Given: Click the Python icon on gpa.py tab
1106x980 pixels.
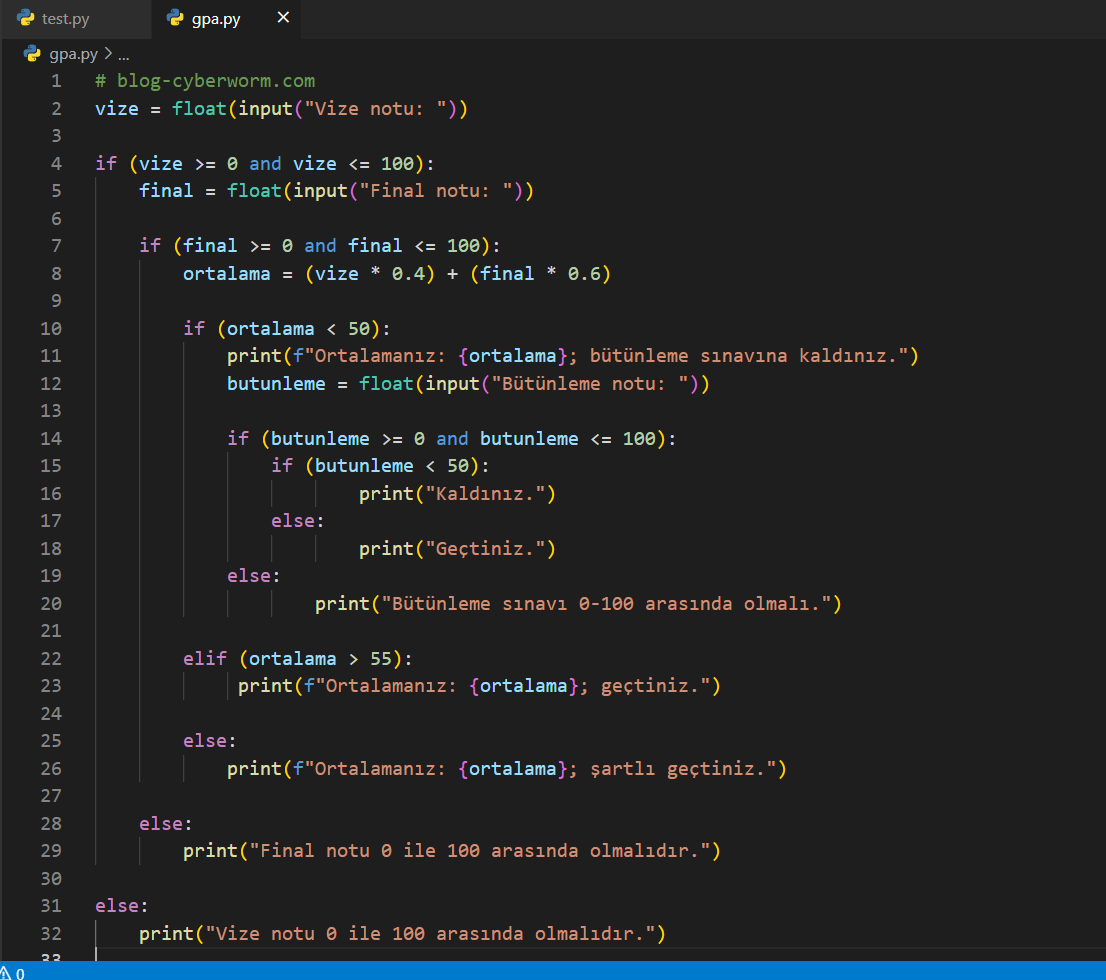Looking at the screenshot, I should 175,18.
